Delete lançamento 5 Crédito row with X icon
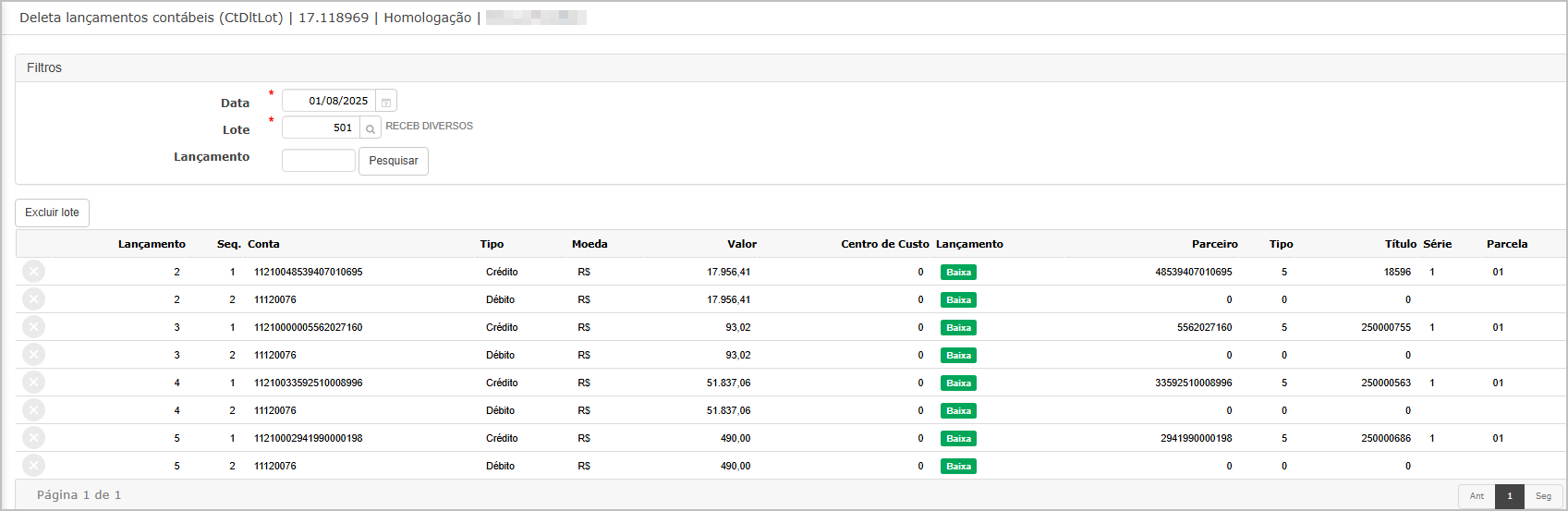This screenshot has height=511, width=1568. click(x=33, y=438)
